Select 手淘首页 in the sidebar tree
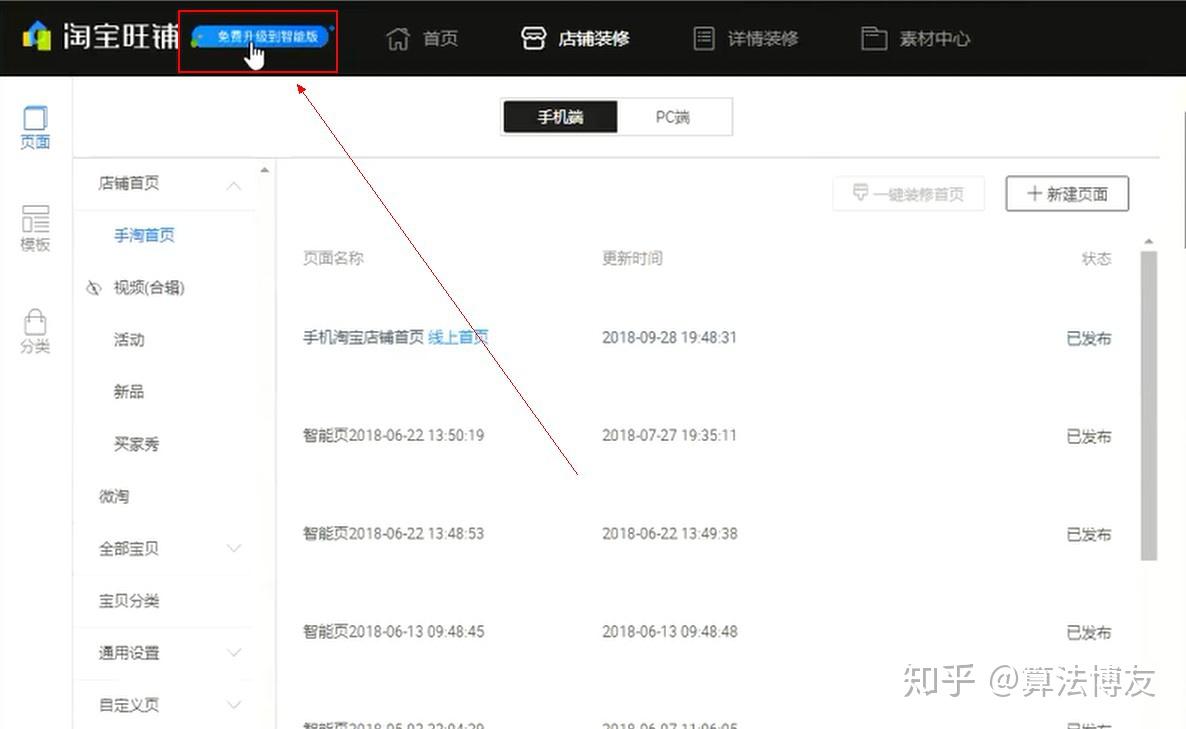The height and width of the screenshot is (729, 1186). [144, 235]
